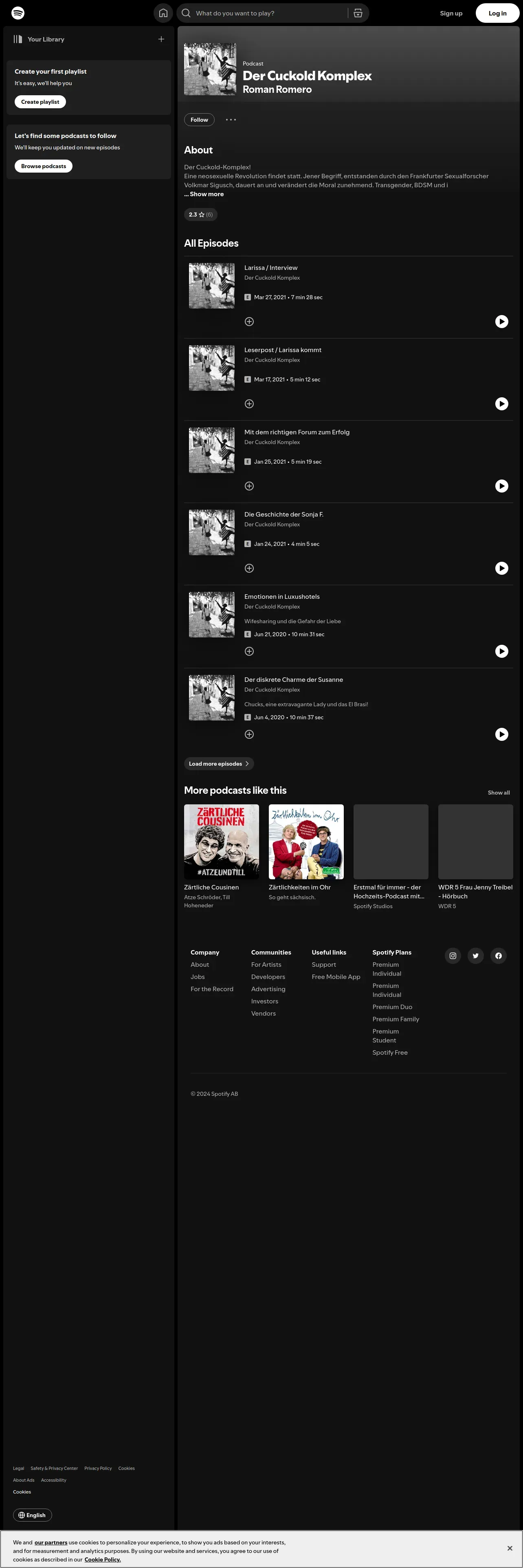The width and height of the screenshot is (523, 1568).
Task: Click the Log in button
Action: tap(497, 13)
